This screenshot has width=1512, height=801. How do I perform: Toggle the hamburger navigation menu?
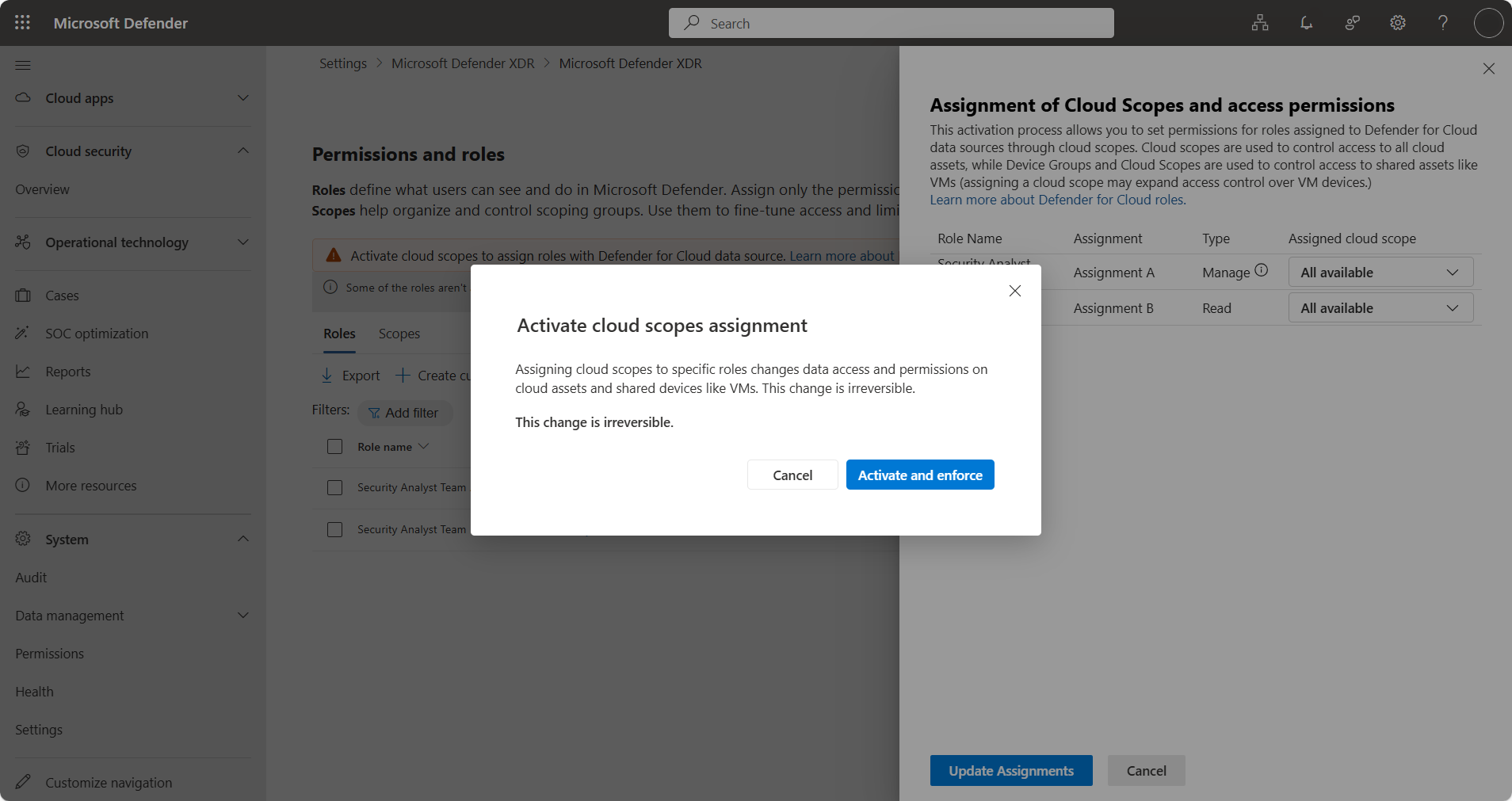23,65
